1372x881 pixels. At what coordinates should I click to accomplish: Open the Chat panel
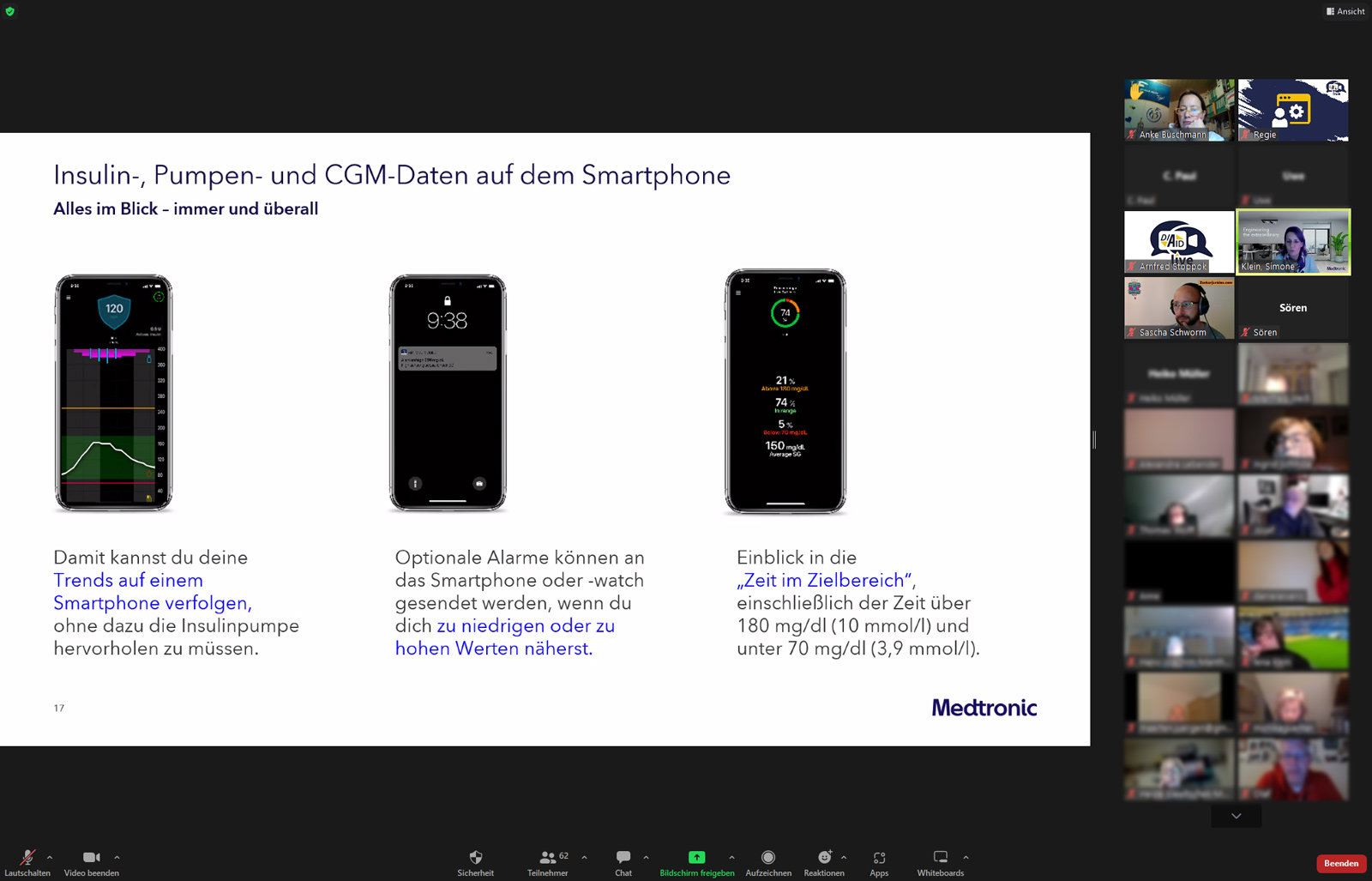623,862
